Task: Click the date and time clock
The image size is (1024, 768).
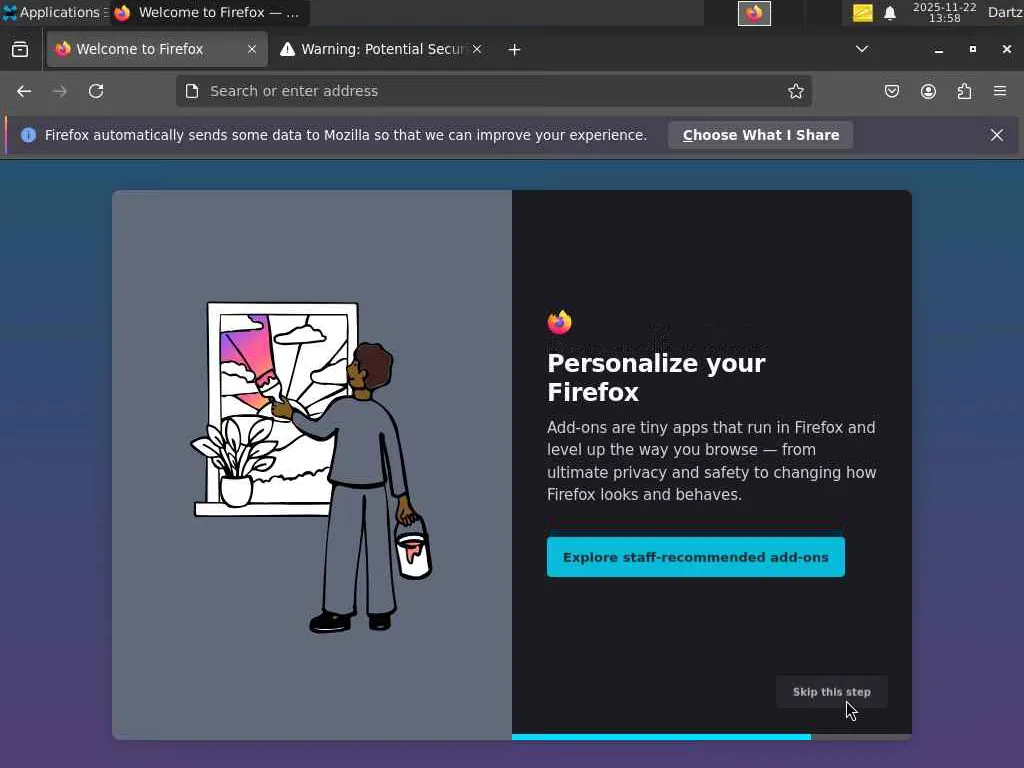Action: click(944, 12)
